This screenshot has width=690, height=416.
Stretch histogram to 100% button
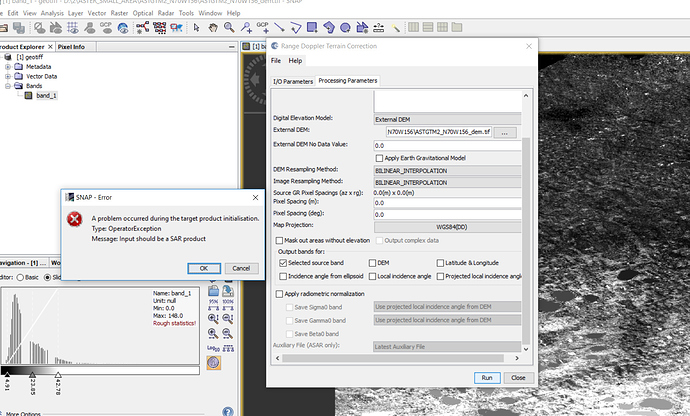pos(228,305)
